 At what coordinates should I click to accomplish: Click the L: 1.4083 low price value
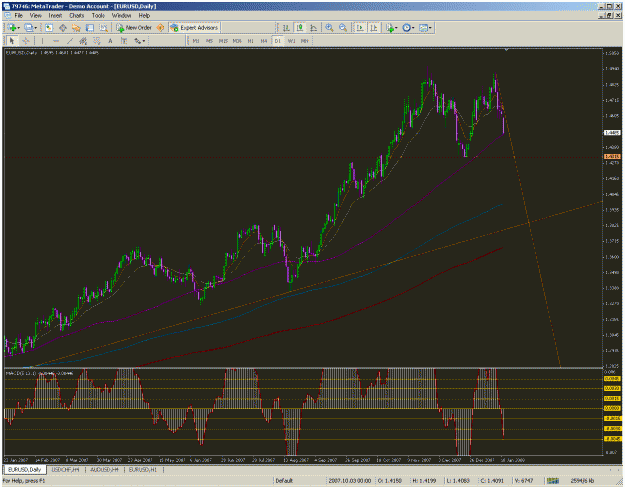(459, 481)
